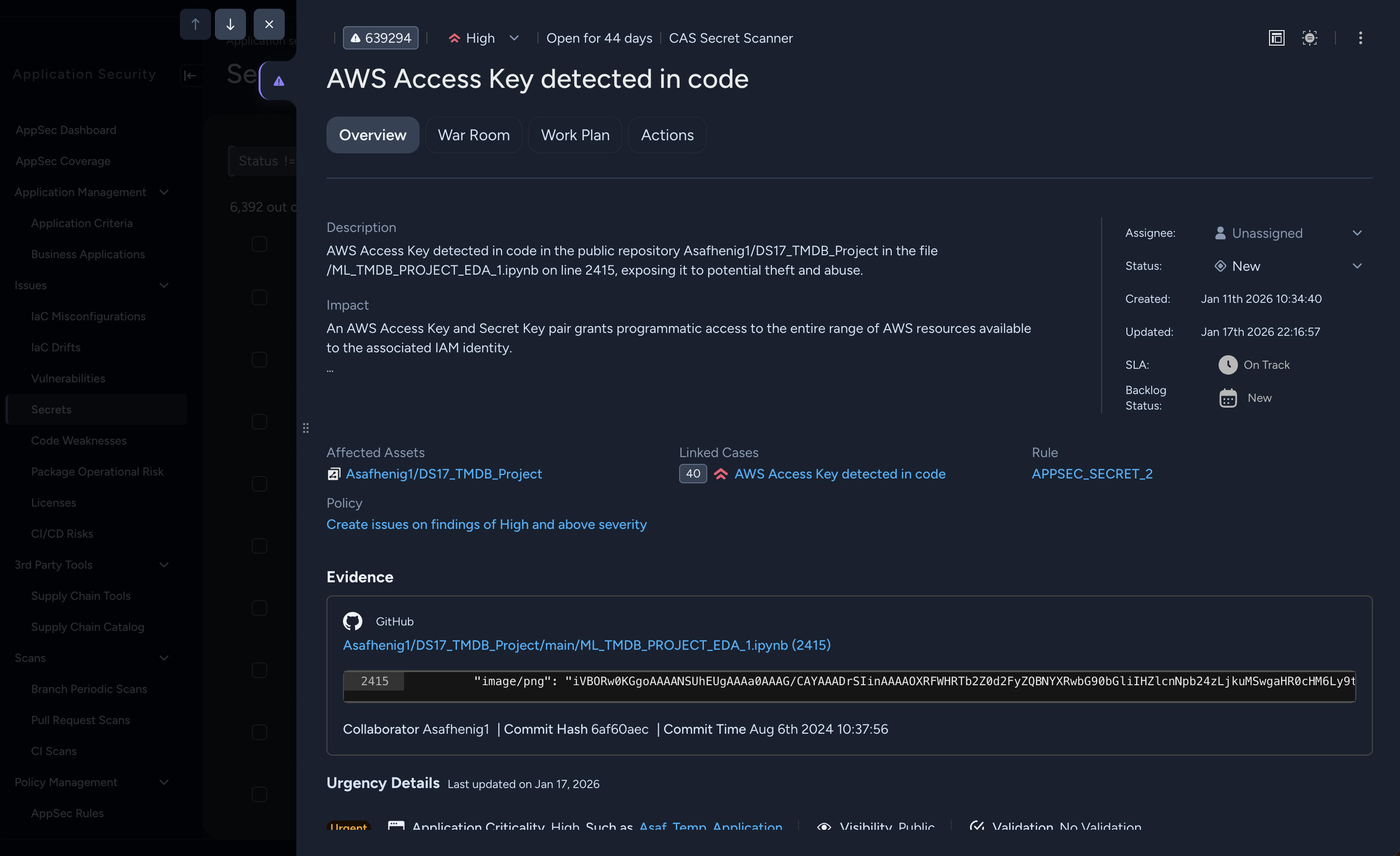Check the third row checkbox in list
The width and height of the screenshot is (1400, 856).
259,360
